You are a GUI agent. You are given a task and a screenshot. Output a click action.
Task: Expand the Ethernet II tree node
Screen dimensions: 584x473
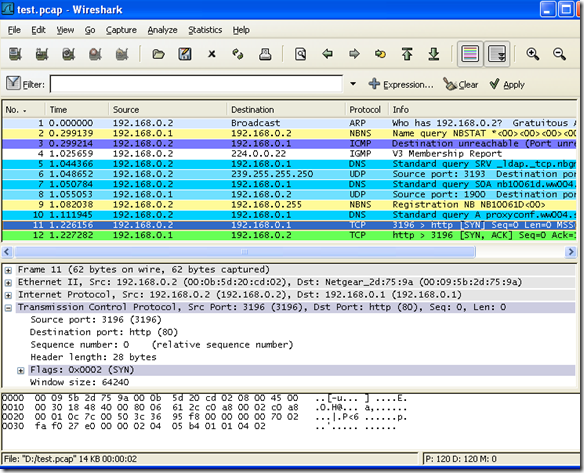click(8, 283)
